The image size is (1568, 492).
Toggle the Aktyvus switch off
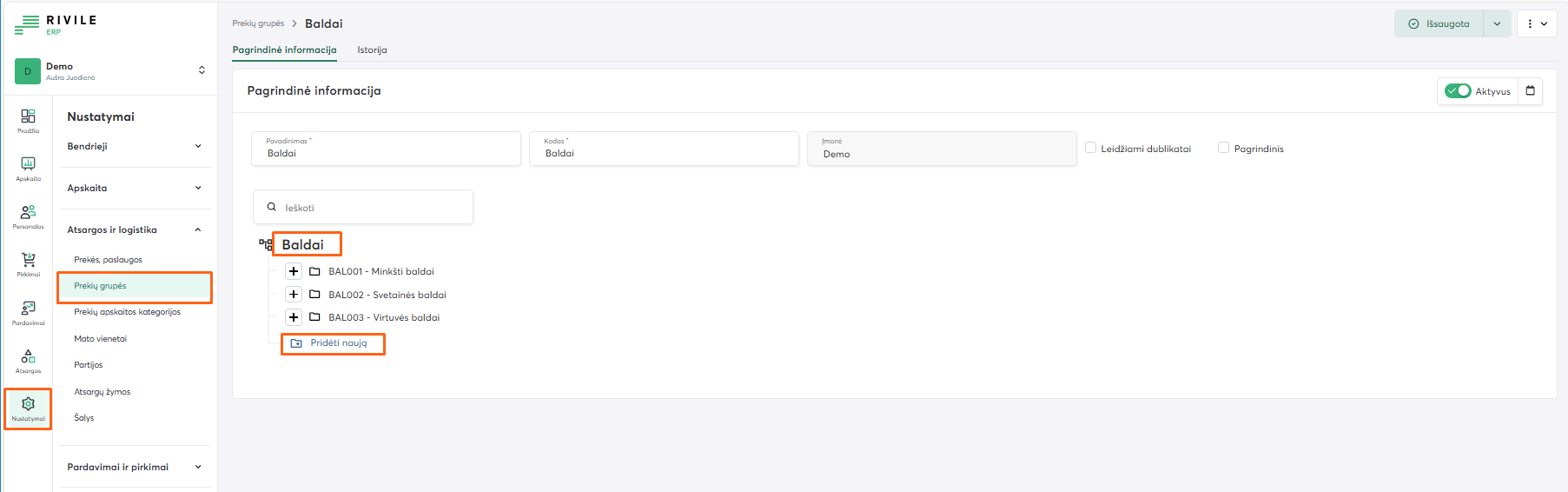pos(1458,91)
